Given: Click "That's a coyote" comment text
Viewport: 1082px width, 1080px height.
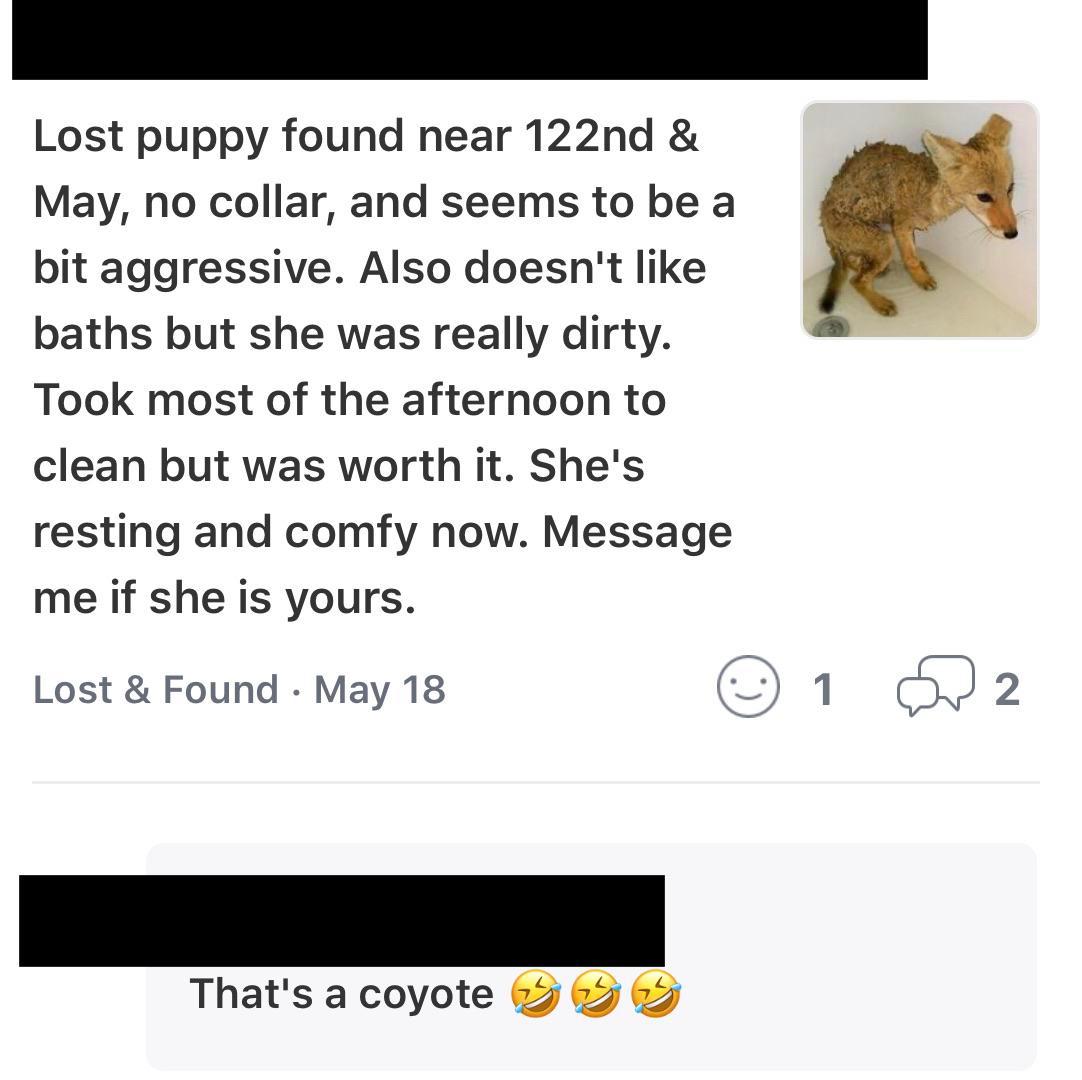Looking at the screenshot, I should (x=341, y=994).
